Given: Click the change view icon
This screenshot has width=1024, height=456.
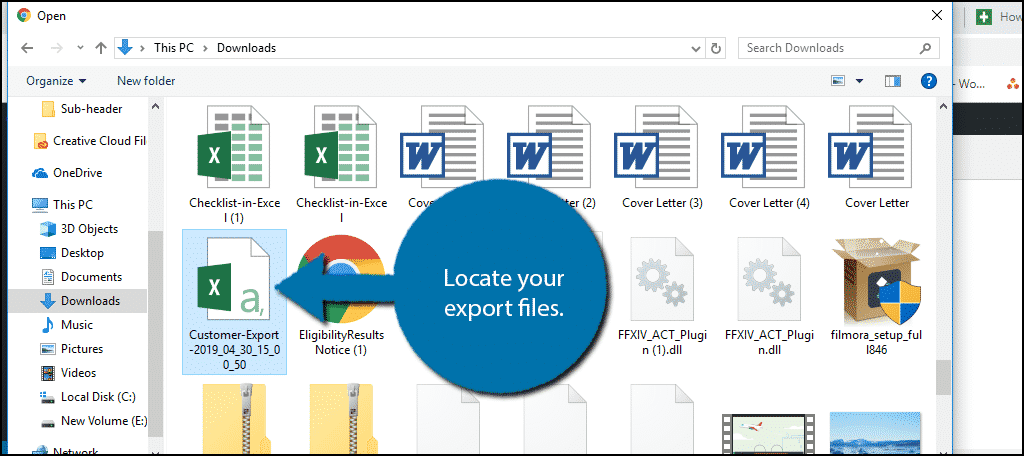Looking at the screenshot, I should 838,81.
